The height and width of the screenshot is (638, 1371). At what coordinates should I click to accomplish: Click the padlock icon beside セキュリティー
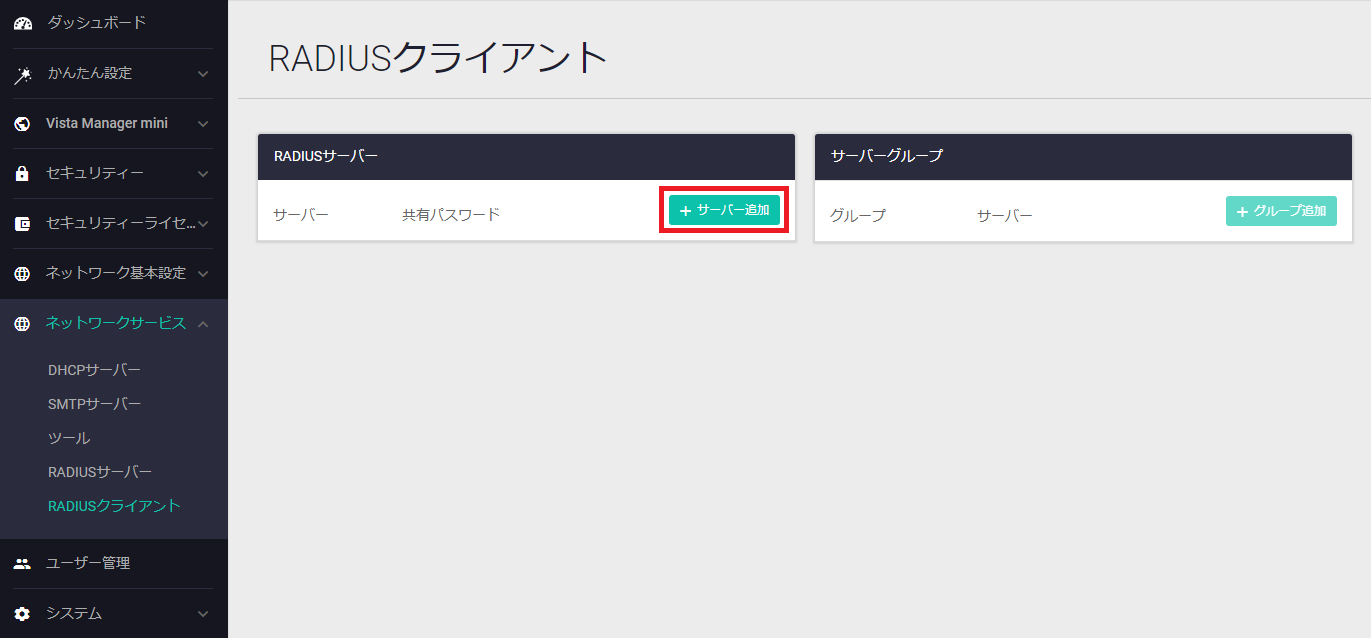22,173
